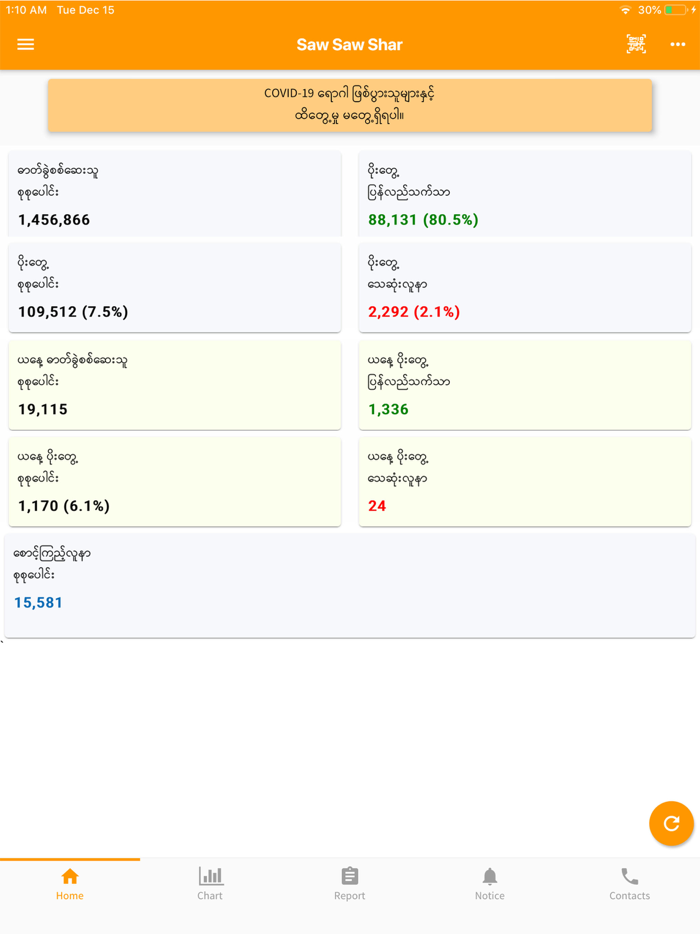This screenshot has height=934, width=700.
Task: Tap the 1,336 recovered today card
Action: pyautogui.click(x=525, y=384)
